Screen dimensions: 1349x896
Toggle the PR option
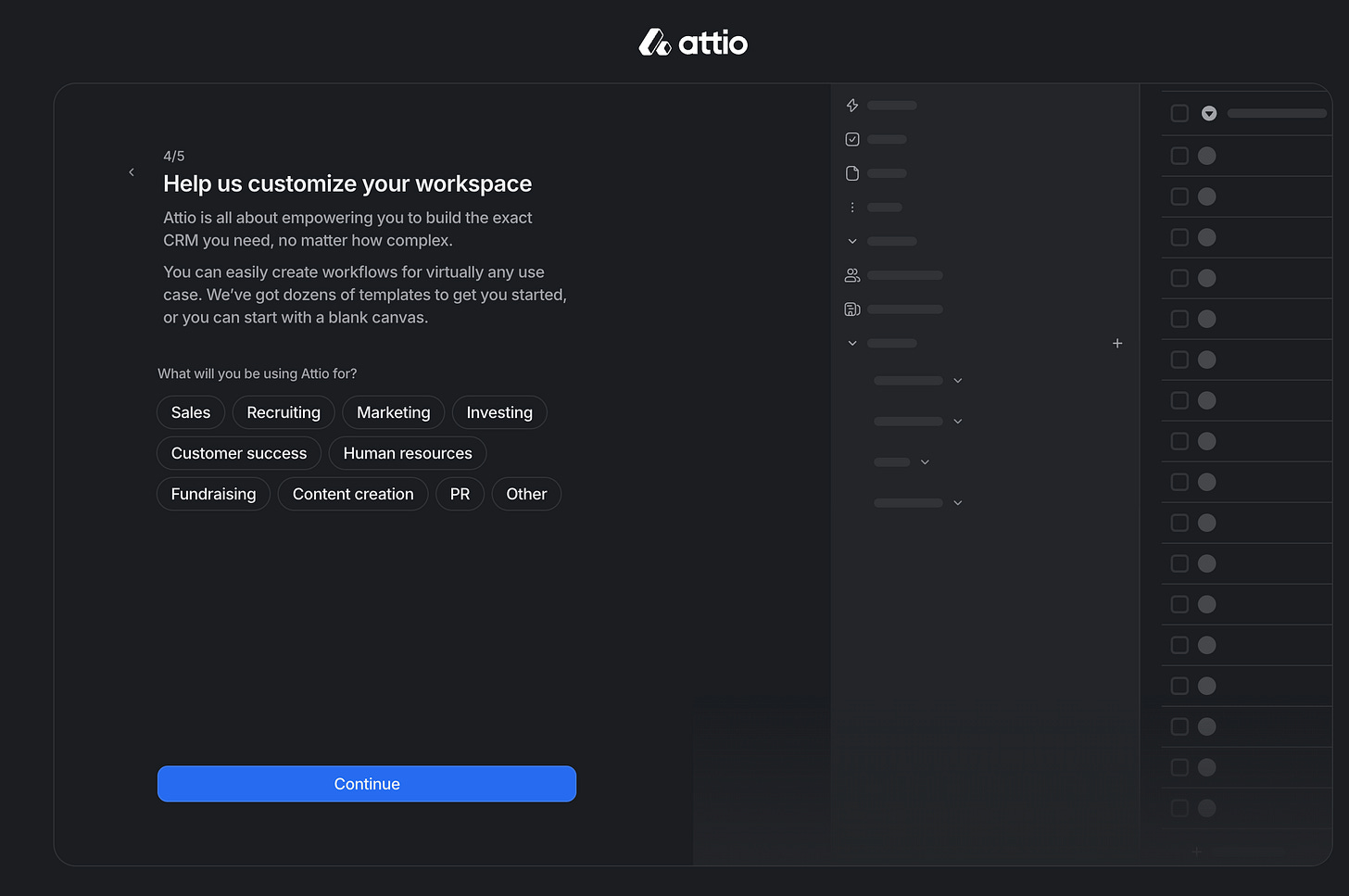(460, 494)
